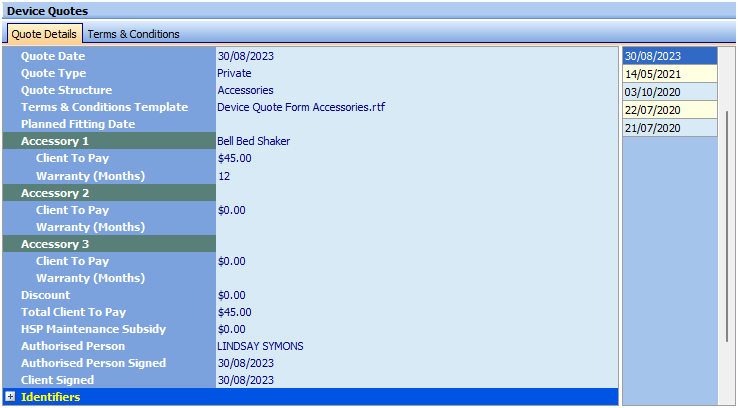This screenshot has height=408, width=738.
Task: Click the vertical scrollbar beside the date list
Action: tap(727, 226)
